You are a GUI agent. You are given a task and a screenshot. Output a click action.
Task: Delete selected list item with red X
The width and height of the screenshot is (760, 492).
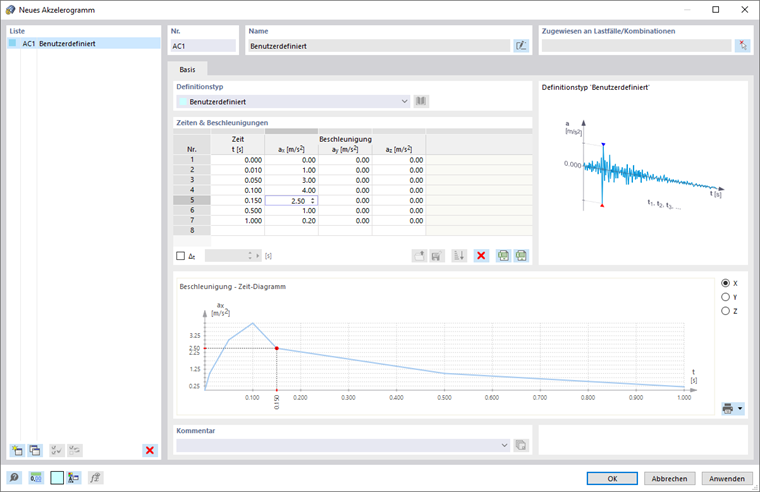pyautogui.click(x=150, y=450)
